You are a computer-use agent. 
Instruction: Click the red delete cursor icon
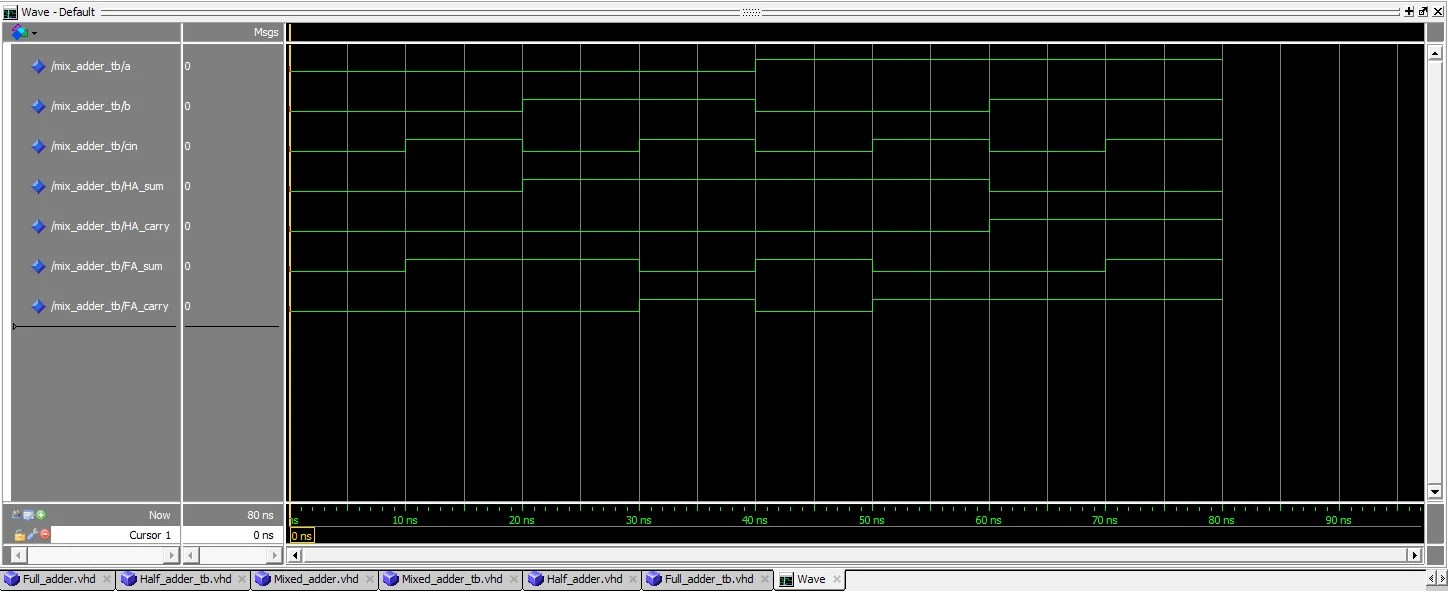pos(44,535)
